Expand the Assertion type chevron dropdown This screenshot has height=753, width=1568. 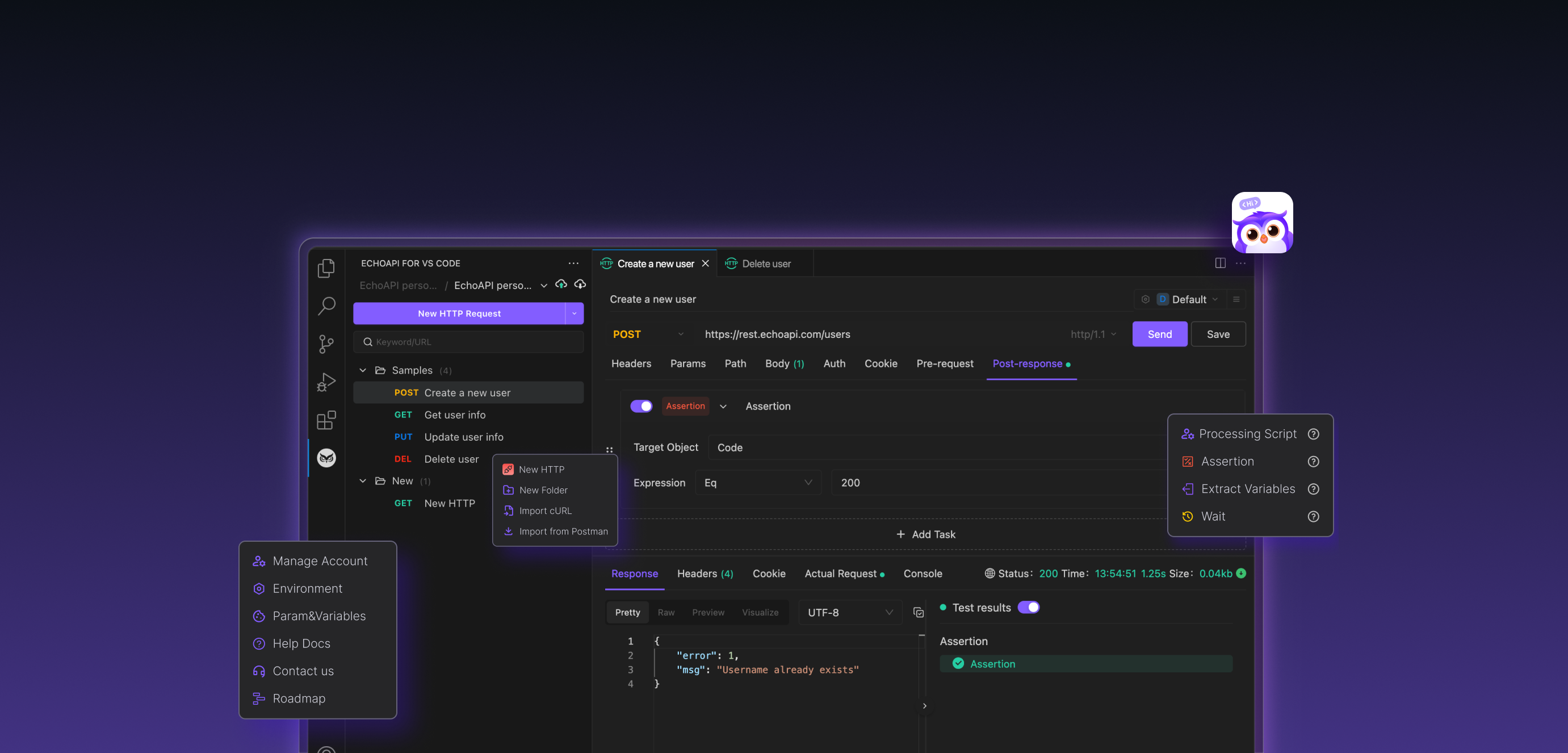[x=723, y=406]
